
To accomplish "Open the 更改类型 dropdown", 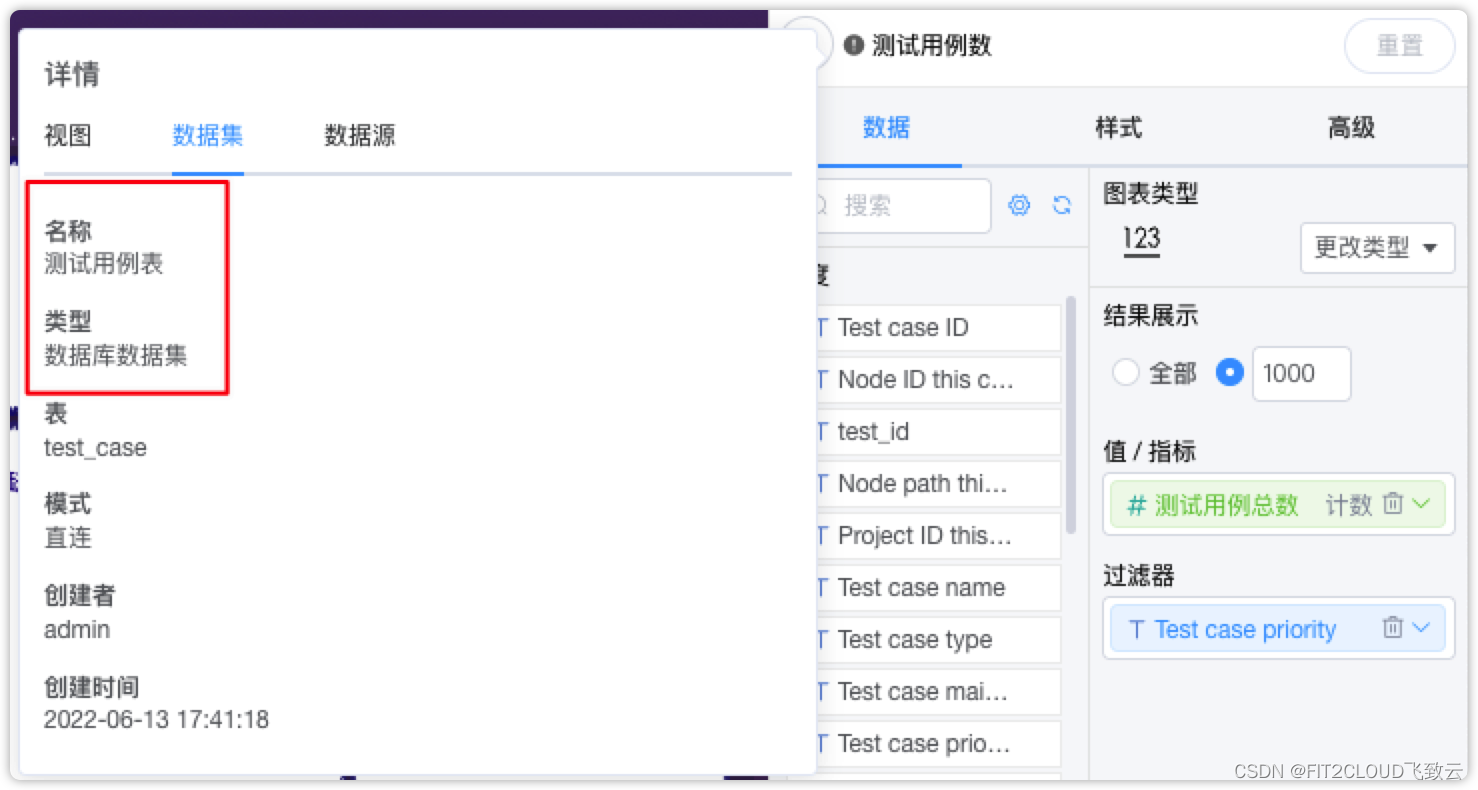I will (x=1377, y=248).
